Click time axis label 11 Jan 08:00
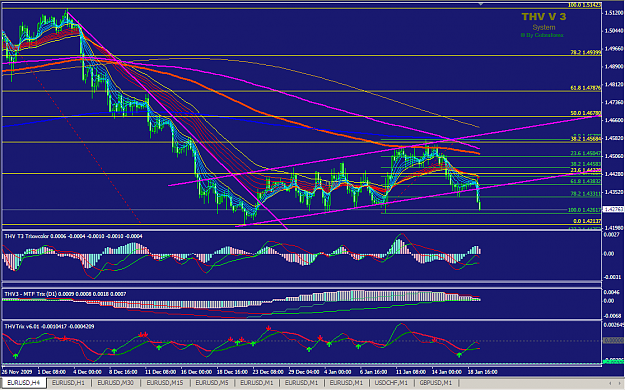625x390 pixels. [x=411, y=372]
